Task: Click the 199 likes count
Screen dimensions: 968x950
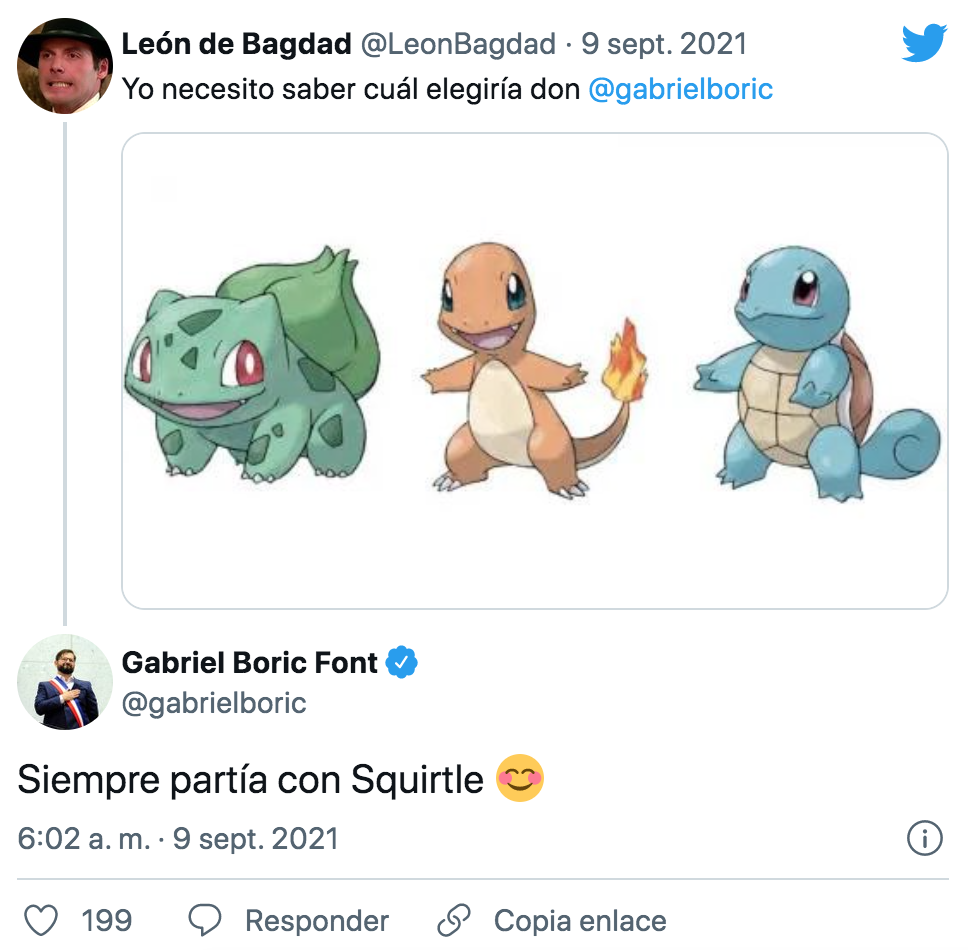Action: 107,920
